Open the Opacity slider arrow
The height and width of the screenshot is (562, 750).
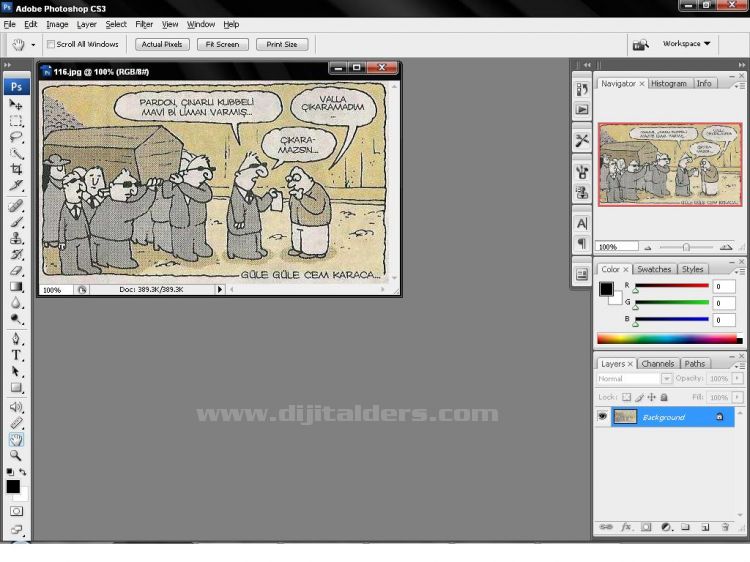coord(738,378)
